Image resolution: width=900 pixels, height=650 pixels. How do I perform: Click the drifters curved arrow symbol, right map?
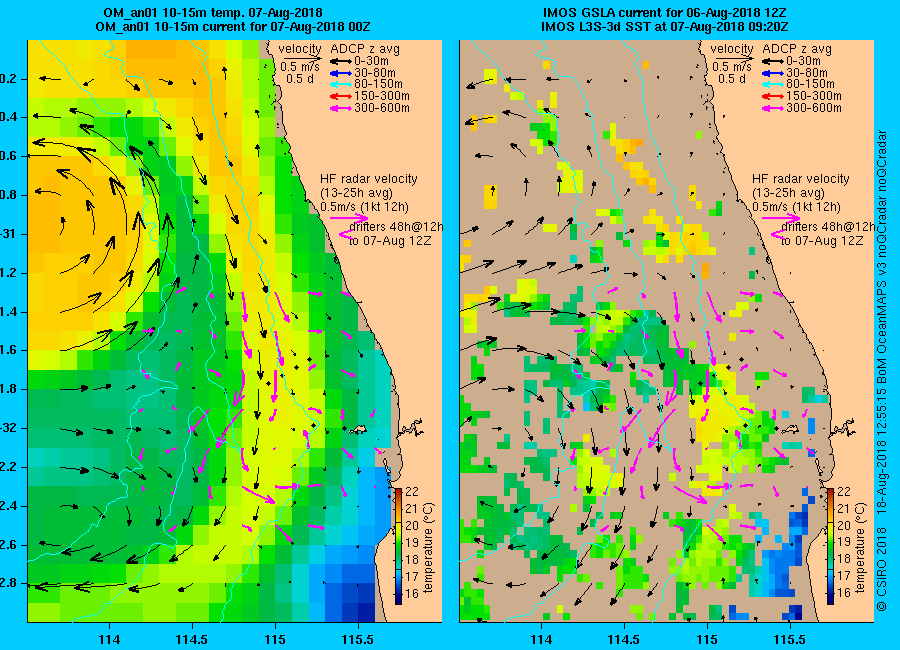(x=777, y=232)
